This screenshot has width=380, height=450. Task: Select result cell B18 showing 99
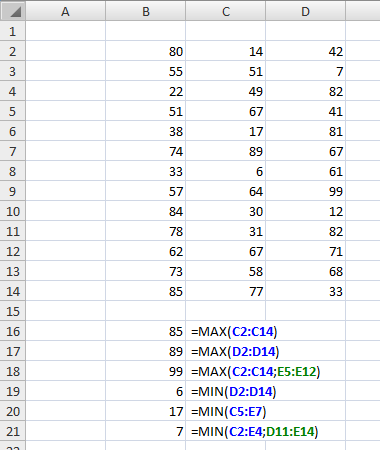[x=146, y=371]
